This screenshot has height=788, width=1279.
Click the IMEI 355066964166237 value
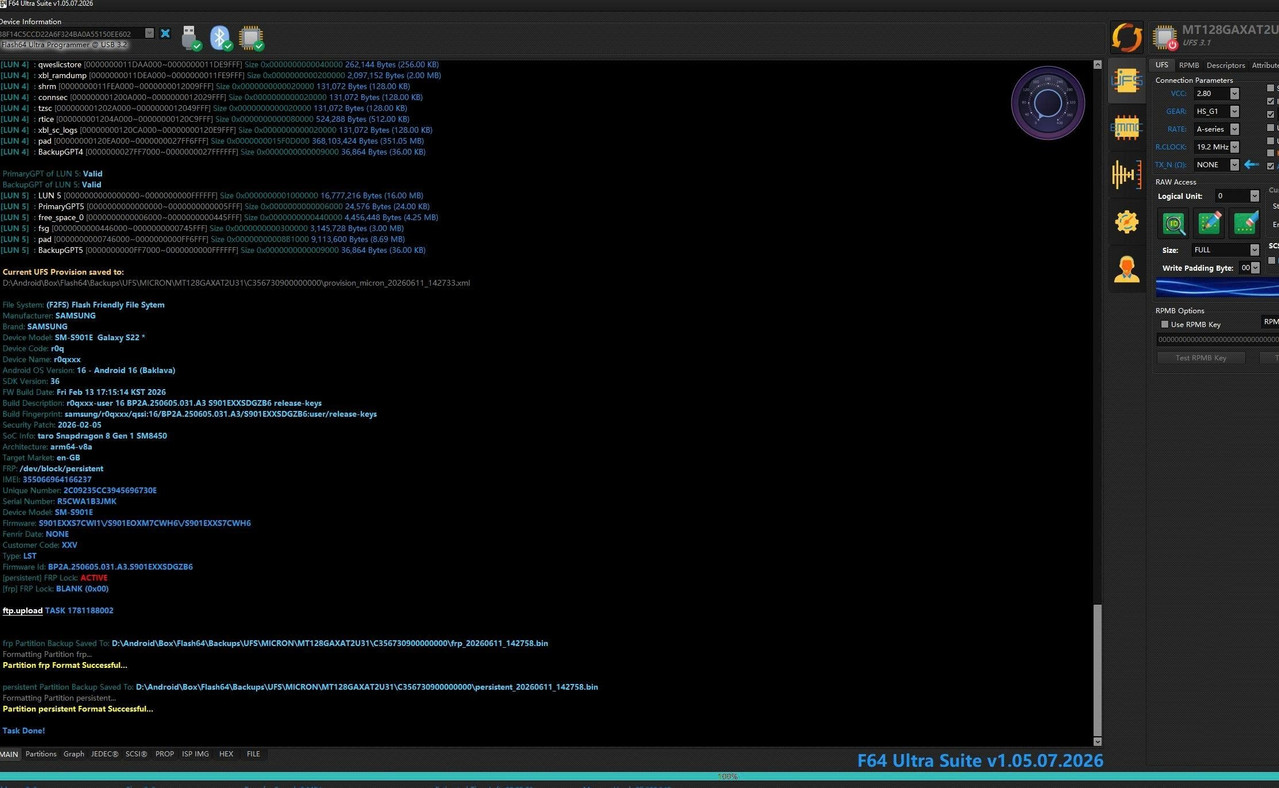coord(57,480)
